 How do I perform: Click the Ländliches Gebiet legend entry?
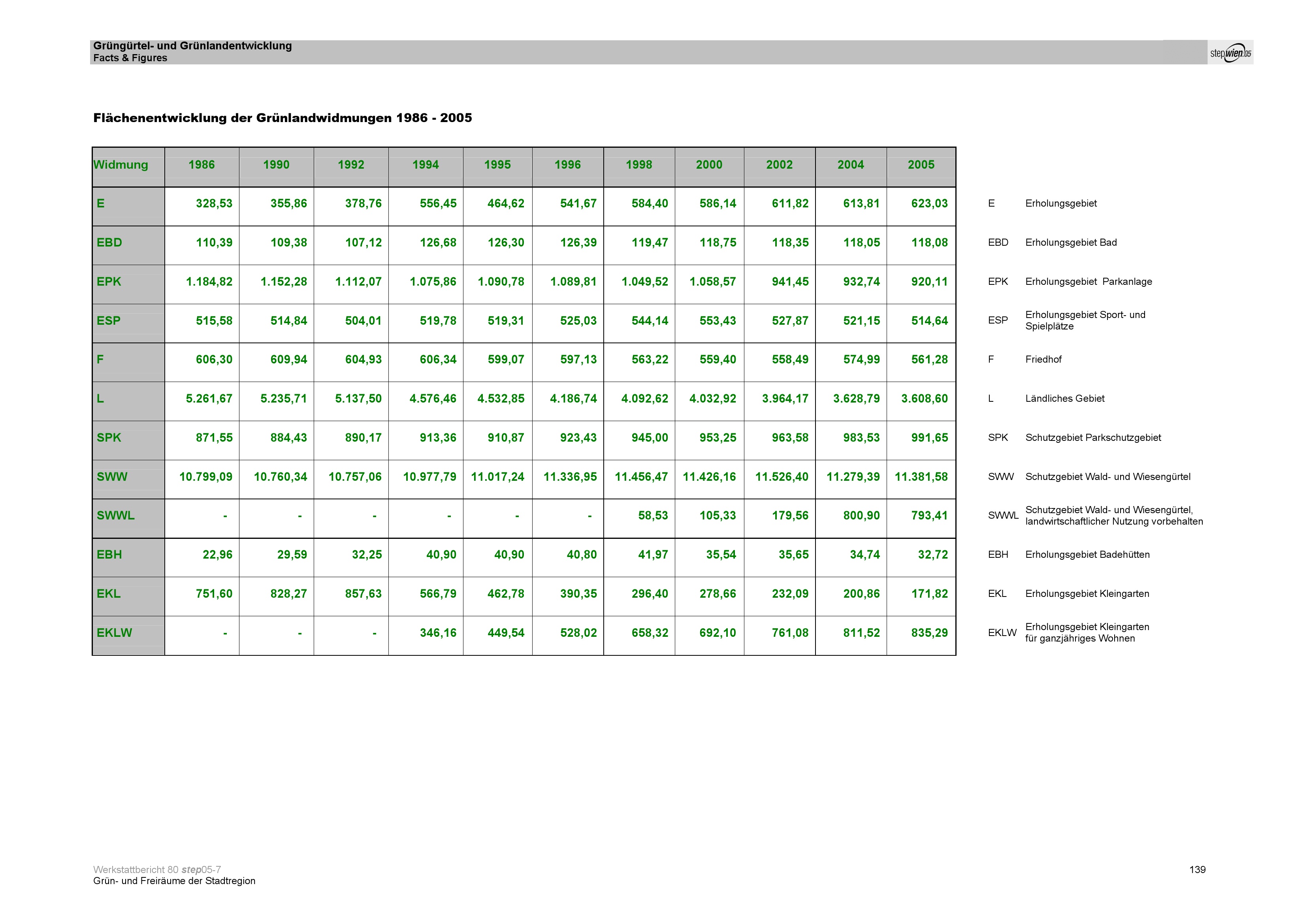(x=1064, y=399)
